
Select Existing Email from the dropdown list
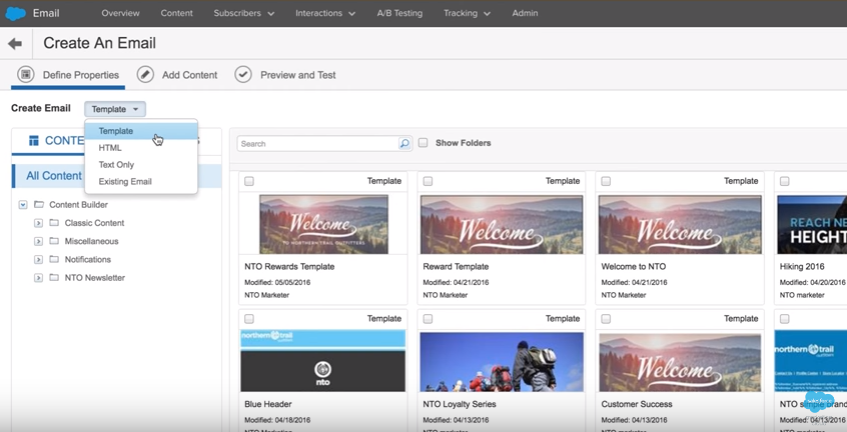pos(141,181)
